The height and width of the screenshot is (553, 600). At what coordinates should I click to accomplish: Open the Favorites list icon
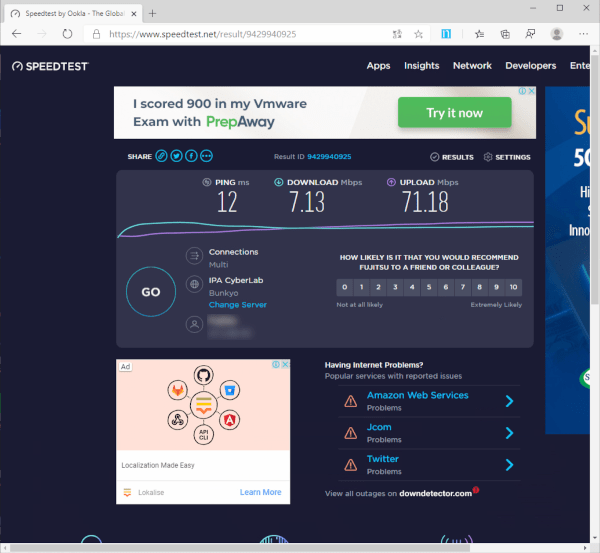coord(479,34)
